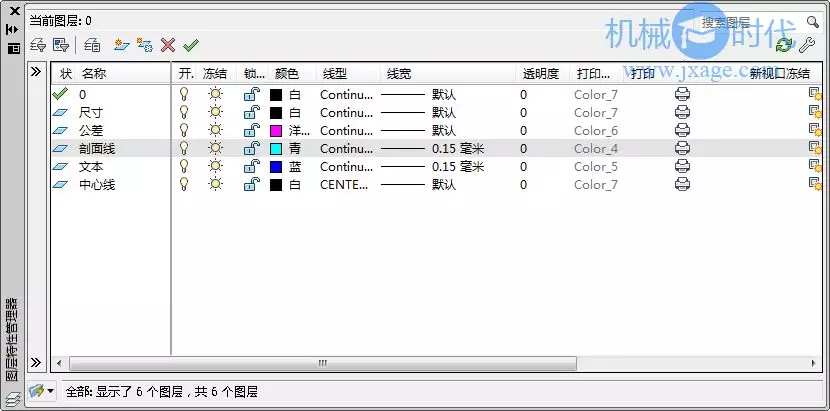
Task: Click scrollbar left arrow
Action: [59, 363]
